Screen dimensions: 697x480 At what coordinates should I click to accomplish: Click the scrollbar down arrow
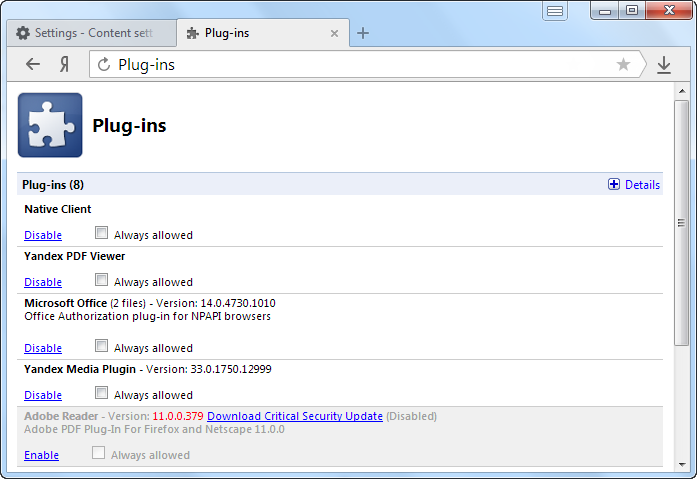point(682,465)
